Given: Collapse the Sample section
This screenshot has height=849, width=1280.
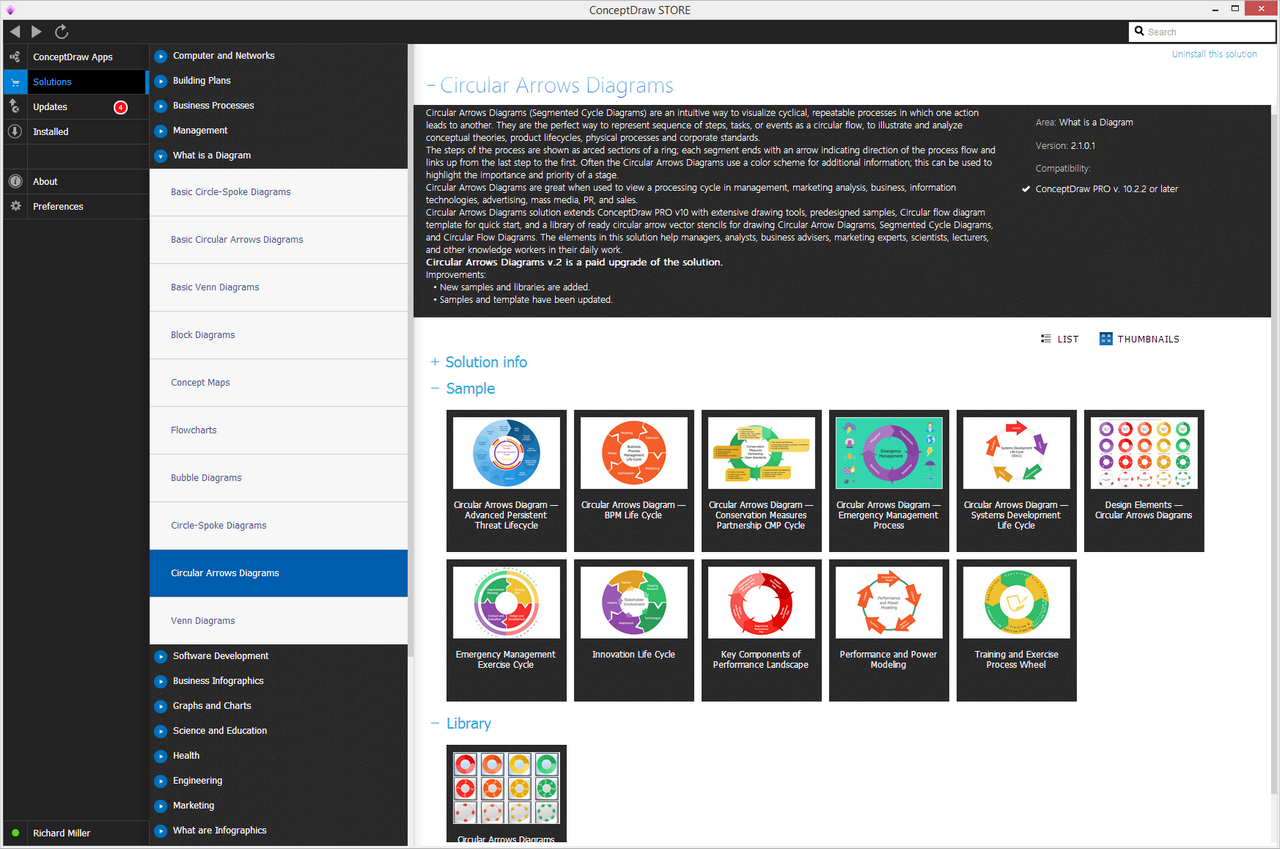Looking at the screenshot, I should point(463,389).
